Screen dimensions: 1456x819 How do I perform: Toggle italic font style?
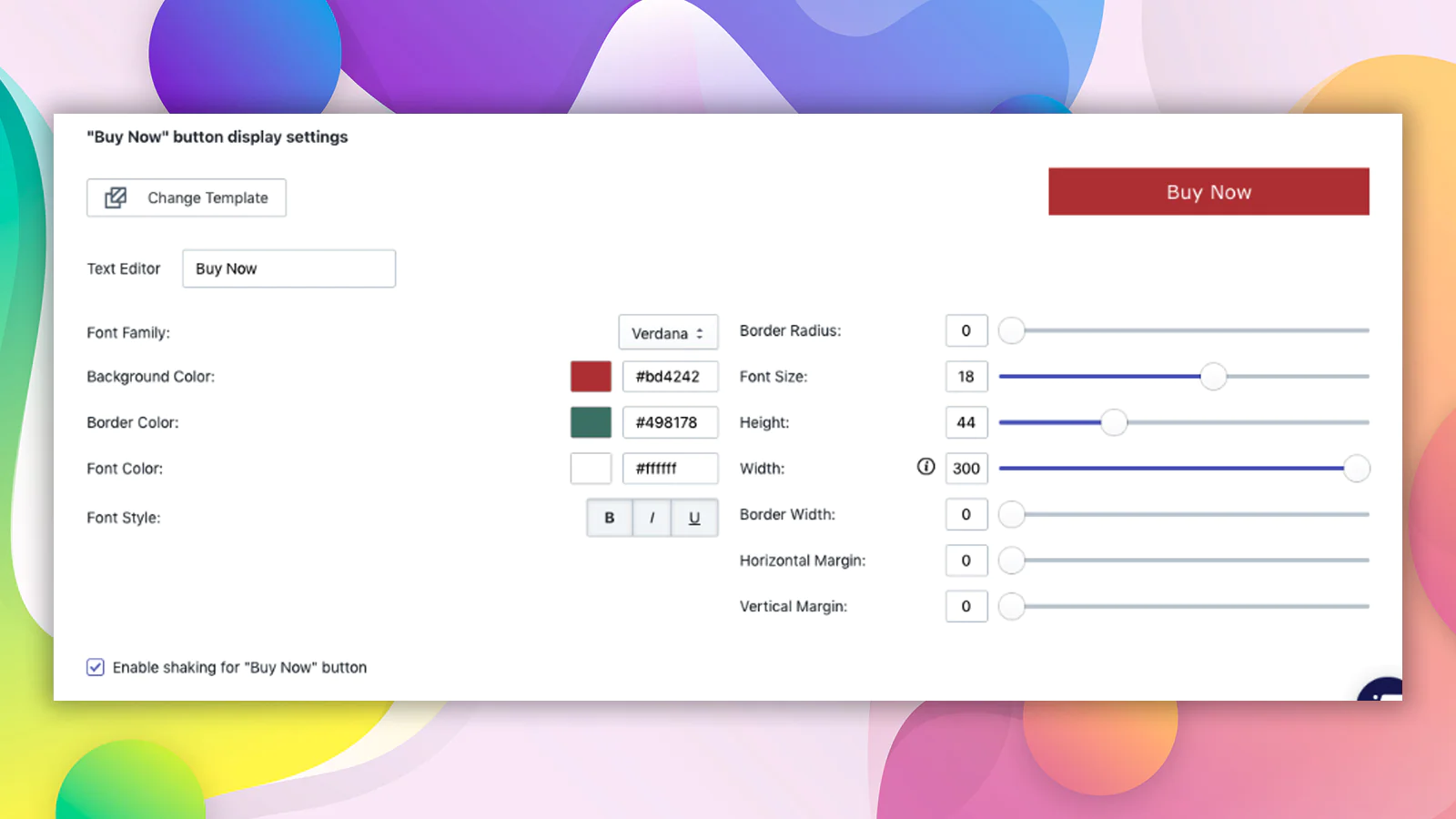click(652, 517)
